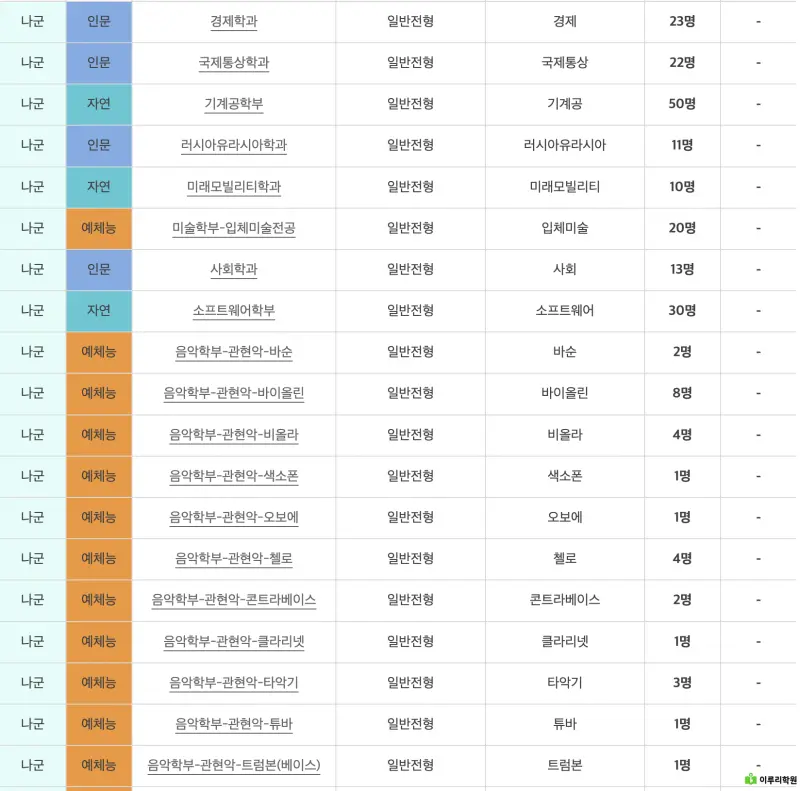
Task: Open the 소프트웨어학부 link
Action: 234,311
